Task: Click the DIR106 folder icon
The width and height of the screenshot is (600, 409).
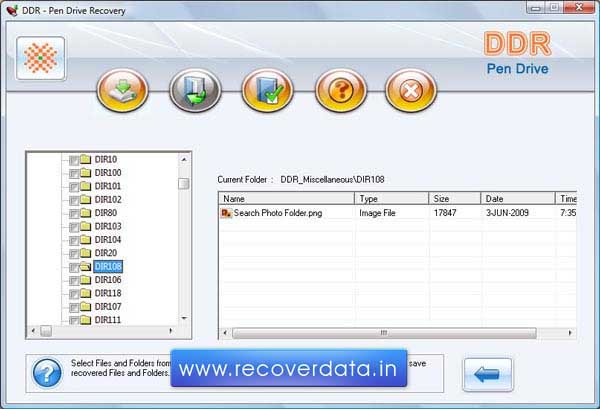Action: pyautogui.click(x=86, y=280)
